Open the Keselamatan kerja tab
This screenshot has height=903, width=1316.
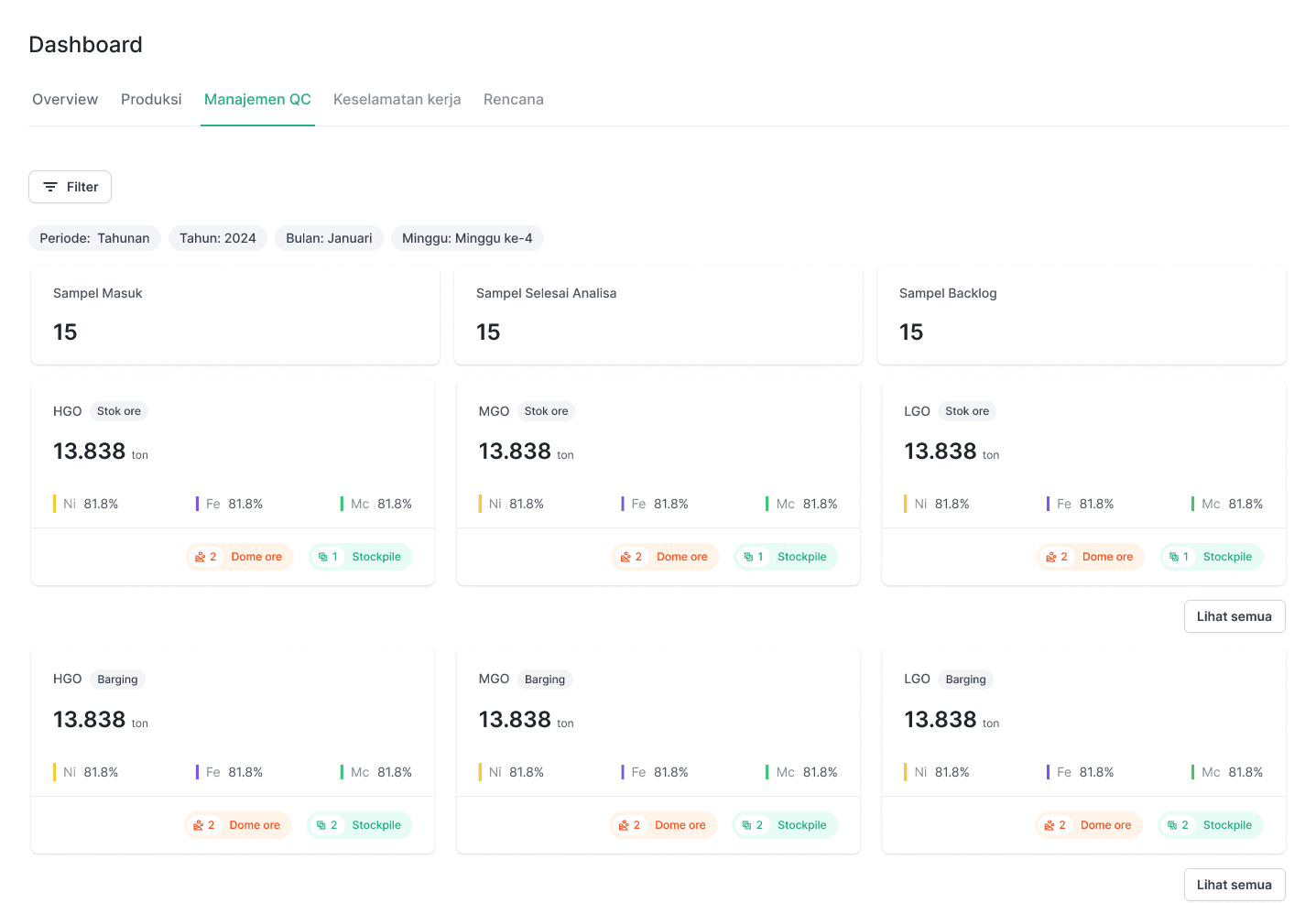(x=397, y=99)
